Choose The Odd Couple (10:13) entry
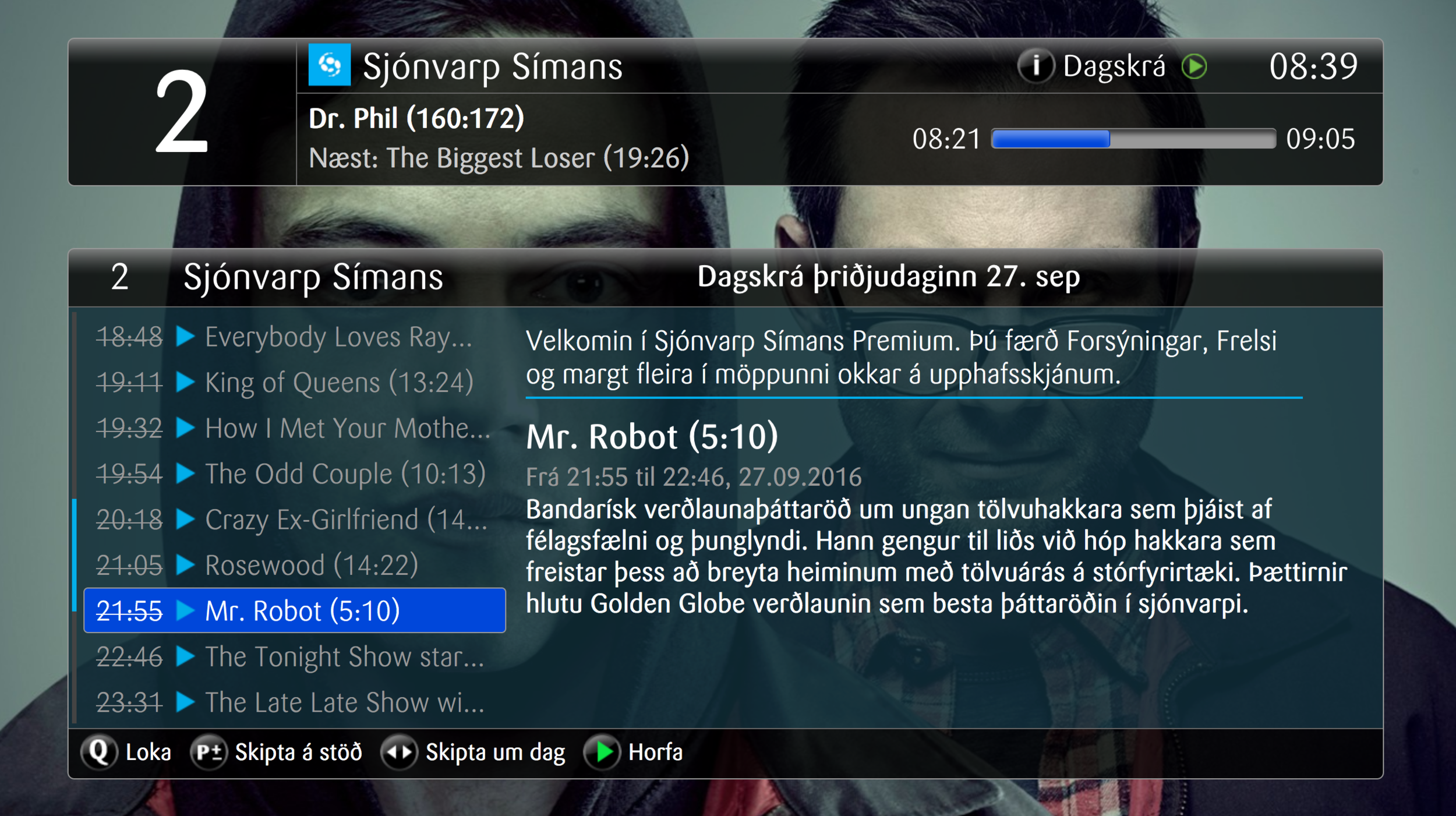Image resolution: width=1456 pixels, height=816 pixels. click(x=295, y=473)
